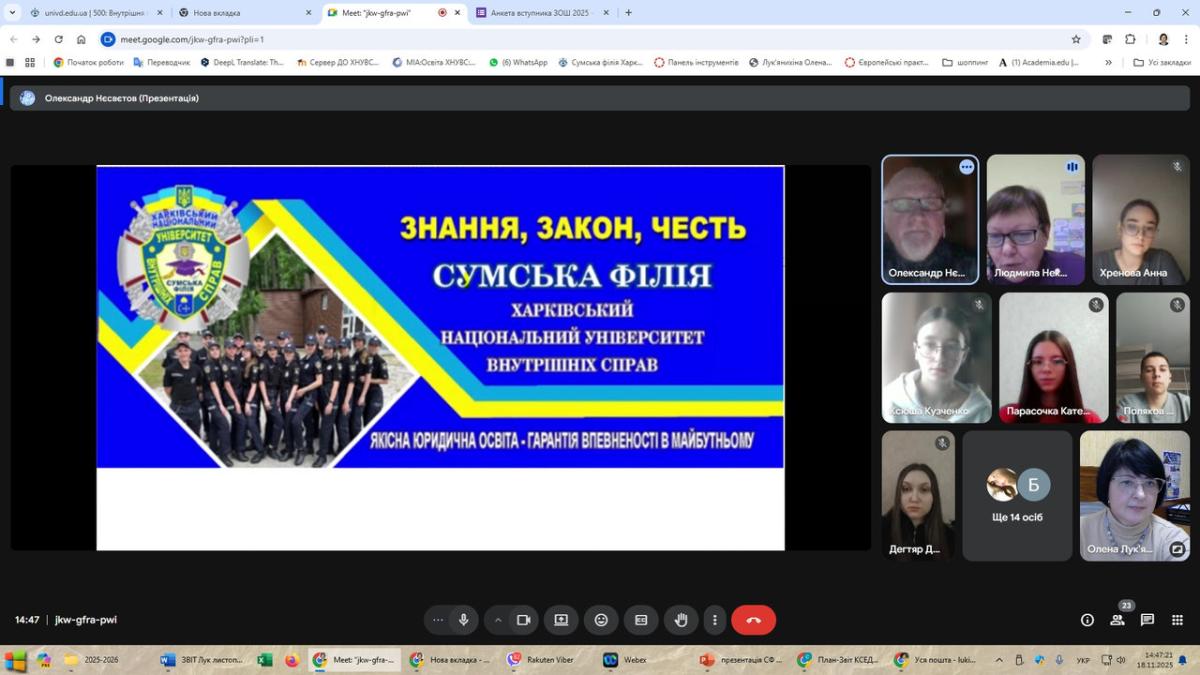
Task: Open audio settings dots beside microphone
Action: [x=438, y=620]
